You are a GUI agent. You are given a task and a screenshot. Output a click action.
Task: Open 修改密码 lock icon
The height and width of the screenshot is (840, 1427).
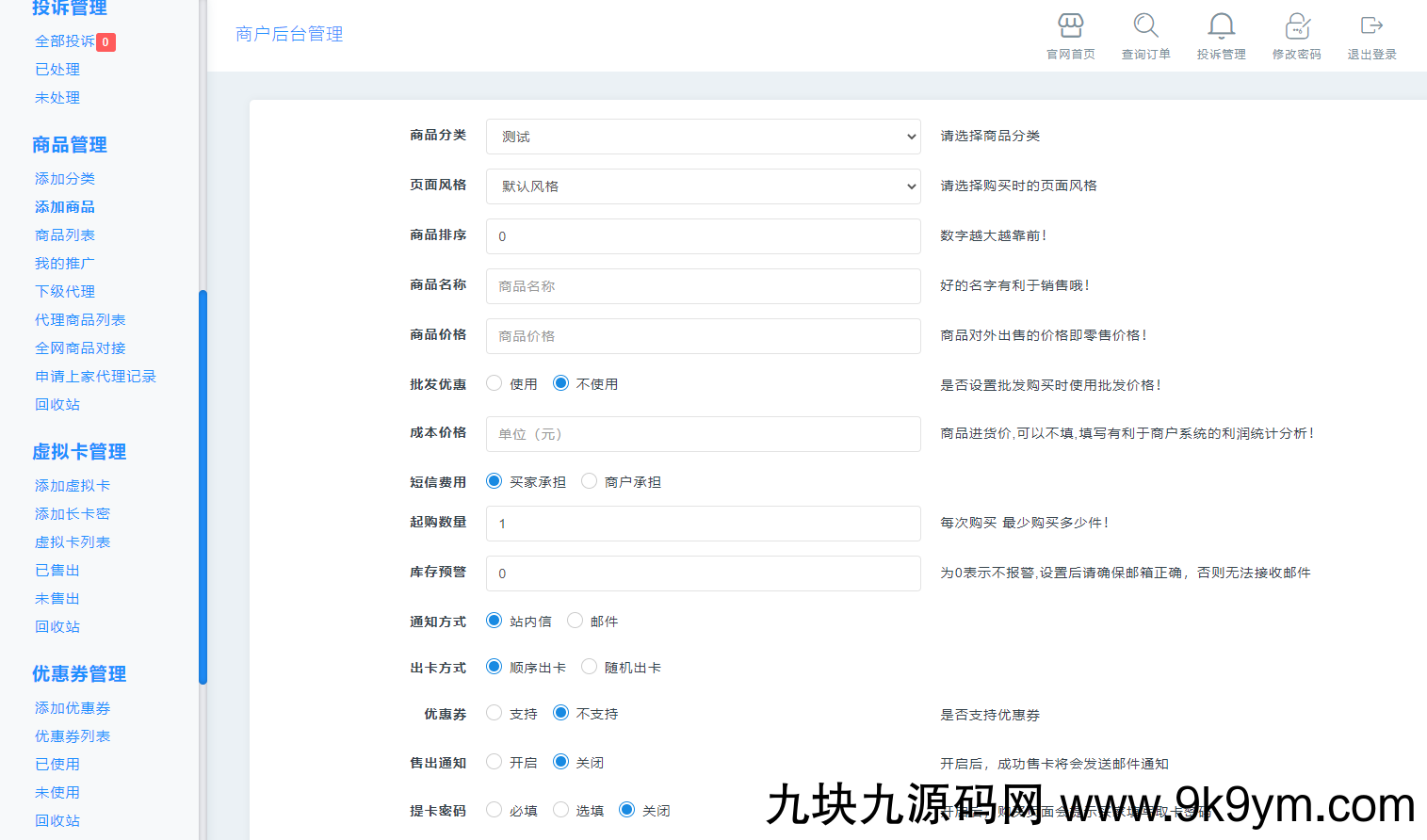click(1296, 26)
